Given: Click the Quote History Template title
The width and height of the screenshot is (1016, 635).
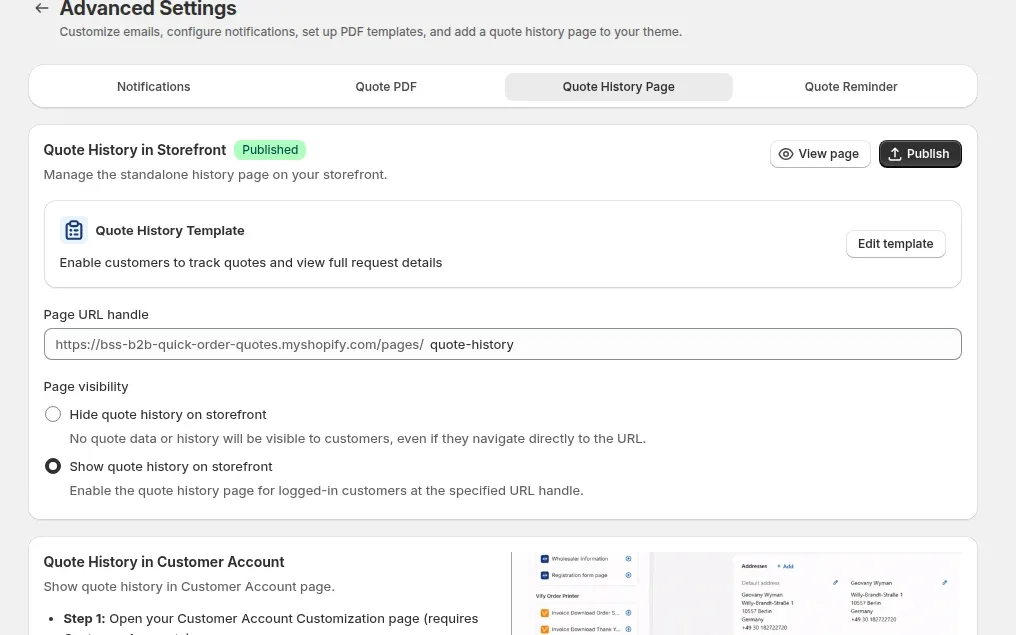Looking at the screenshot, I should 170,231.
